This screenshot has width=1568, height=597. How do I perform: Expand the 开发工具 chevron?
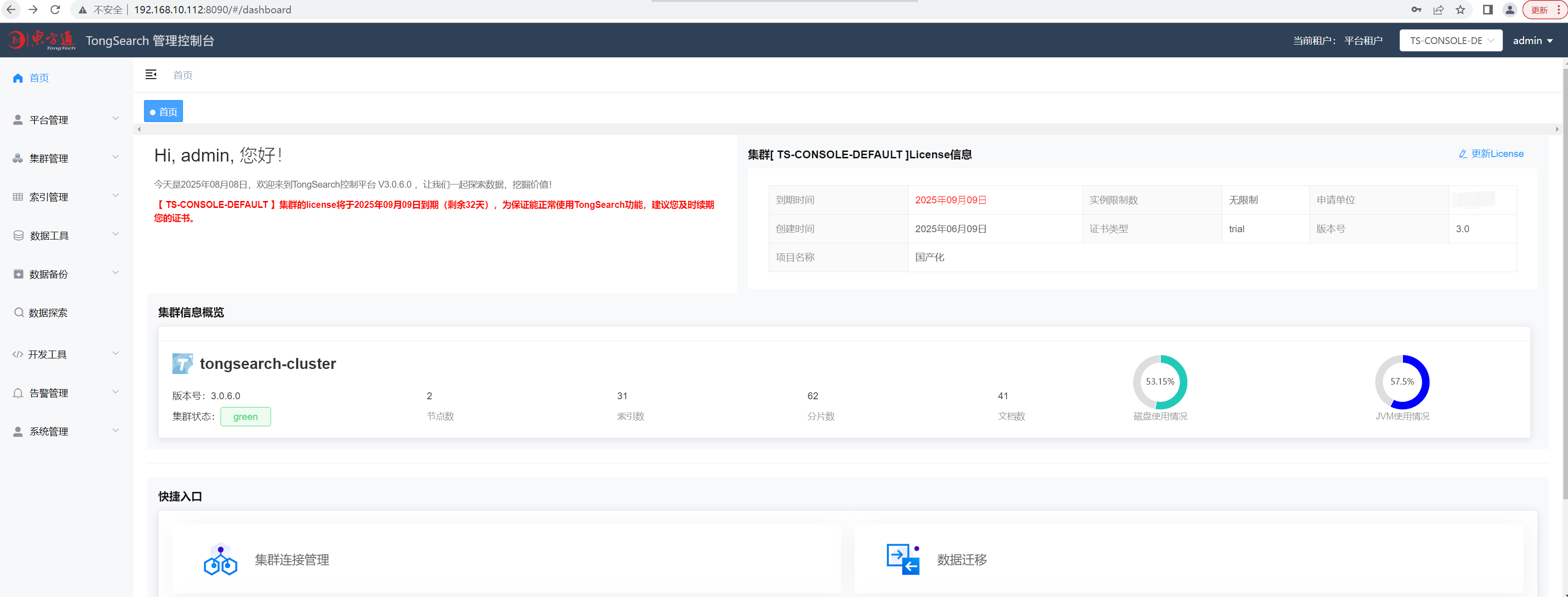[116, 353]
